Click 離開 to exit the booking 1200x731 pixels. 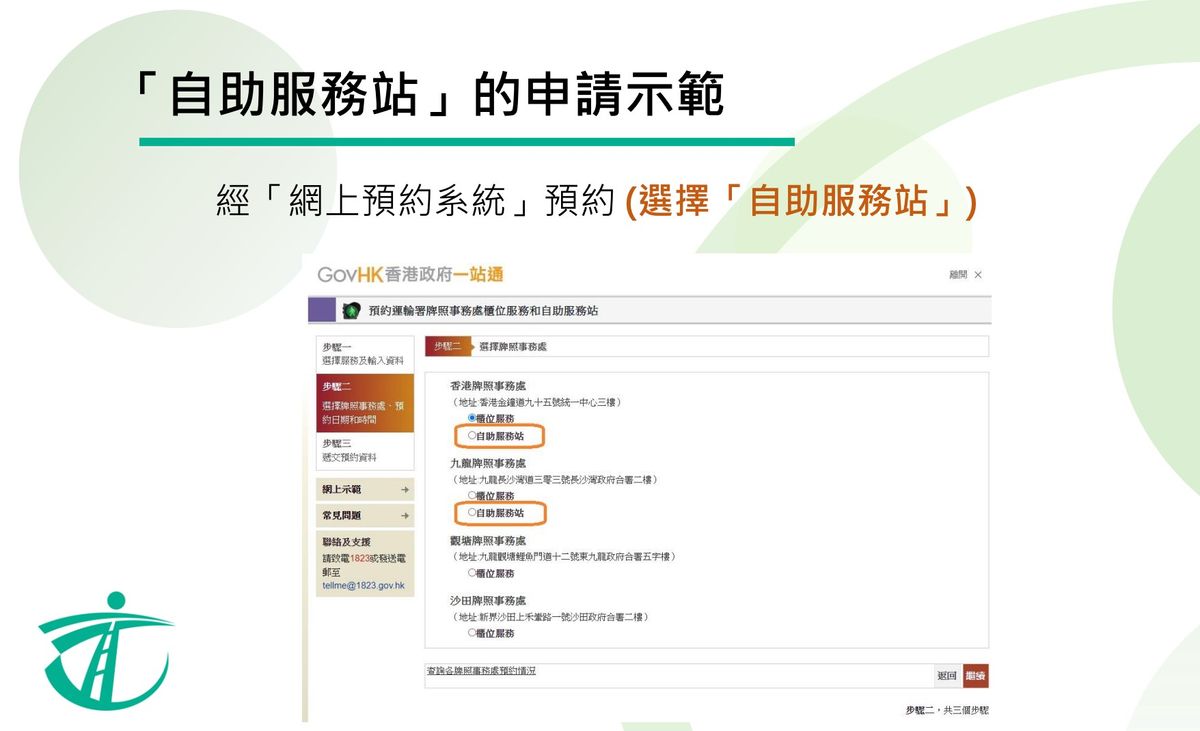click(965, 274)
